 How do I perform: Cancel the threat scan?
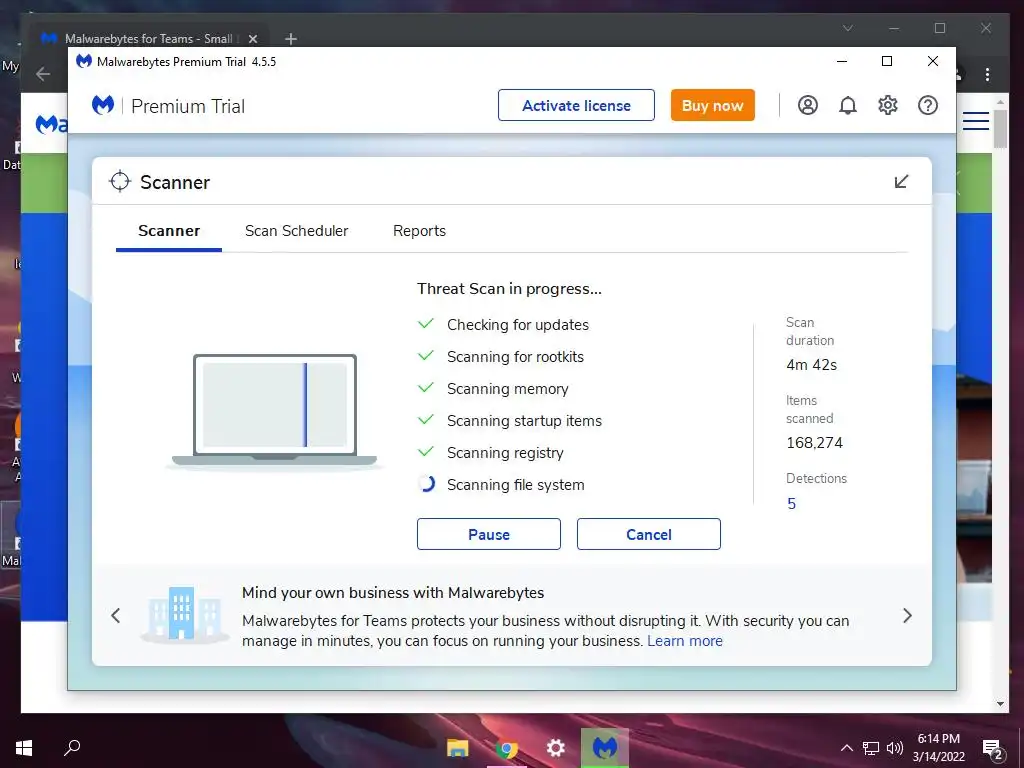click(648, 534)
